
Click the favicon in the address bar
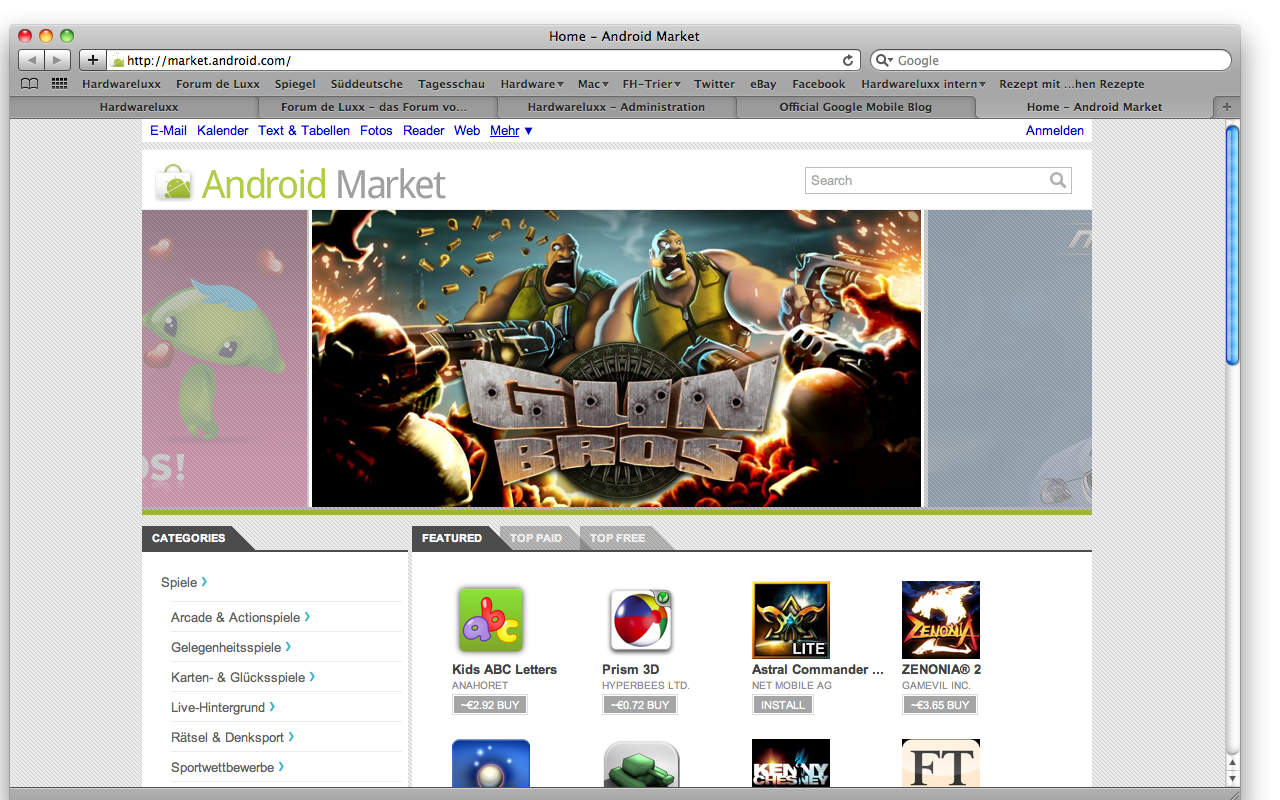click(x=118, y=61)
